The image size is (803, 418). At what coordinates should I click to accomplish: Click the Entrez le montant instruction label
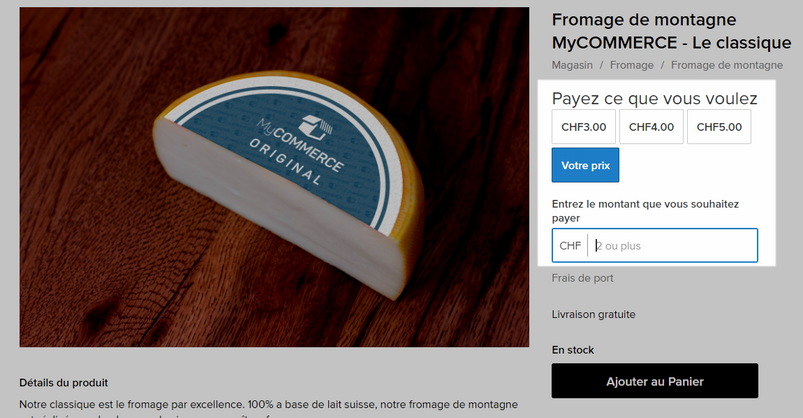[645, 211]
